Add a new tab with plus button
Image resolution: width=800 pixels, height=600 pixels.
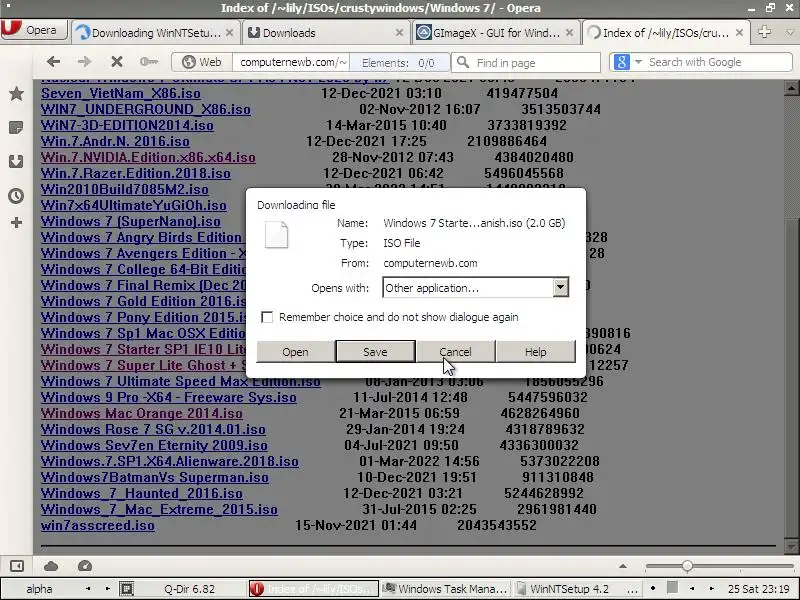coord(764,32)
